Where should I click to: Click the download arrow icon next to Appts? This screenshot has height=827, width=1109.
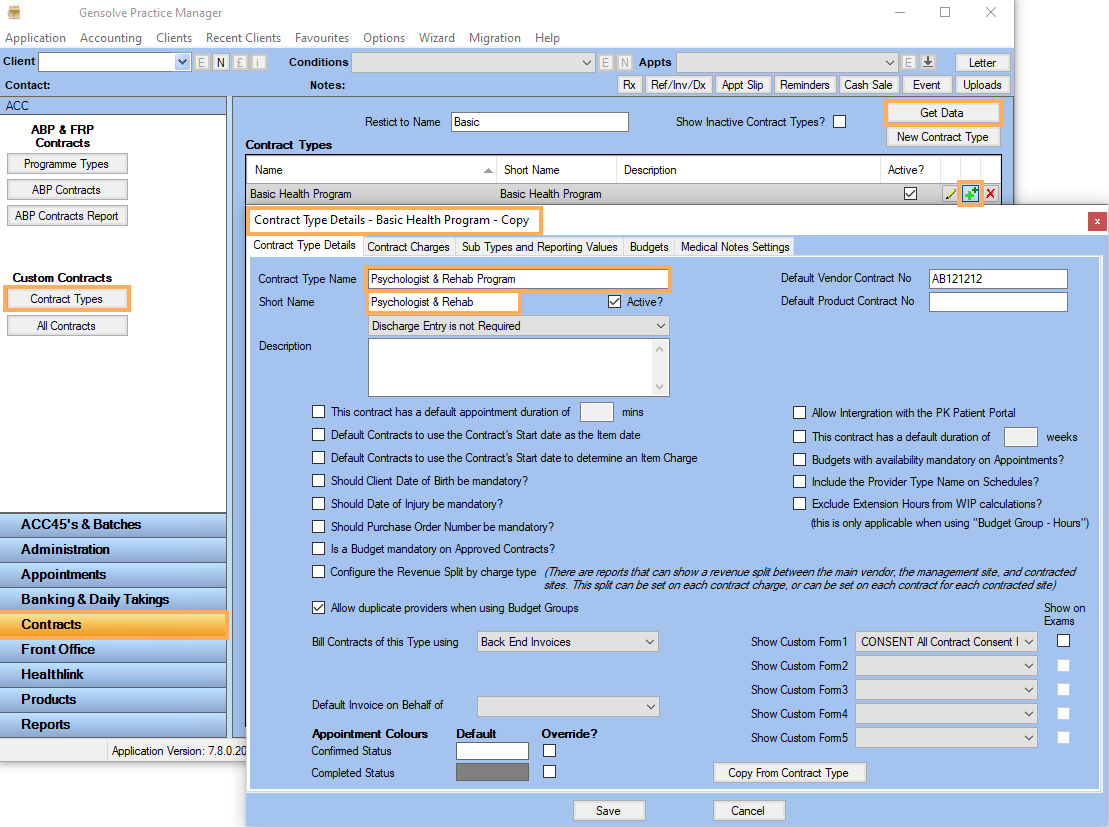click(928, 62)
